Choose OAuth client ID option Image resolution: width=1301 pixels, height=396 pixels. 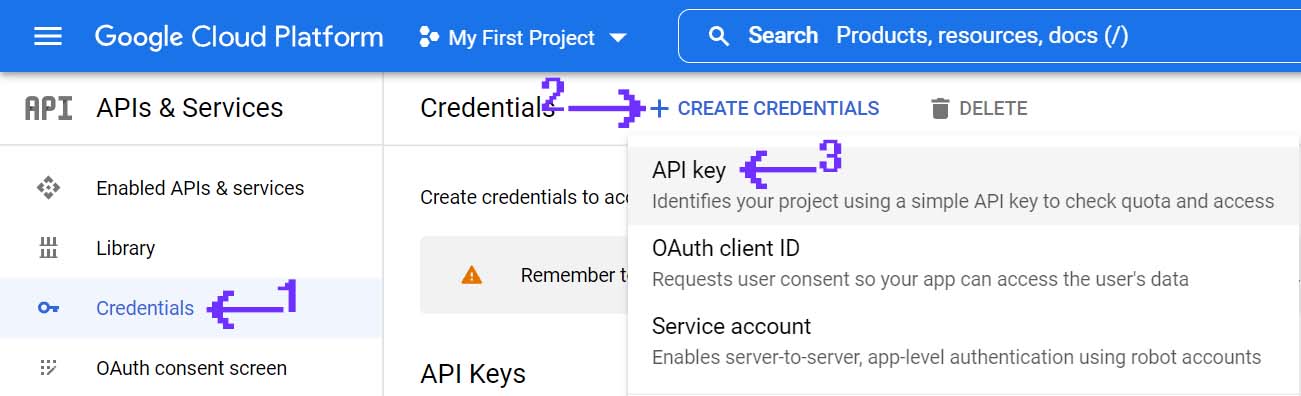point(963,263)
